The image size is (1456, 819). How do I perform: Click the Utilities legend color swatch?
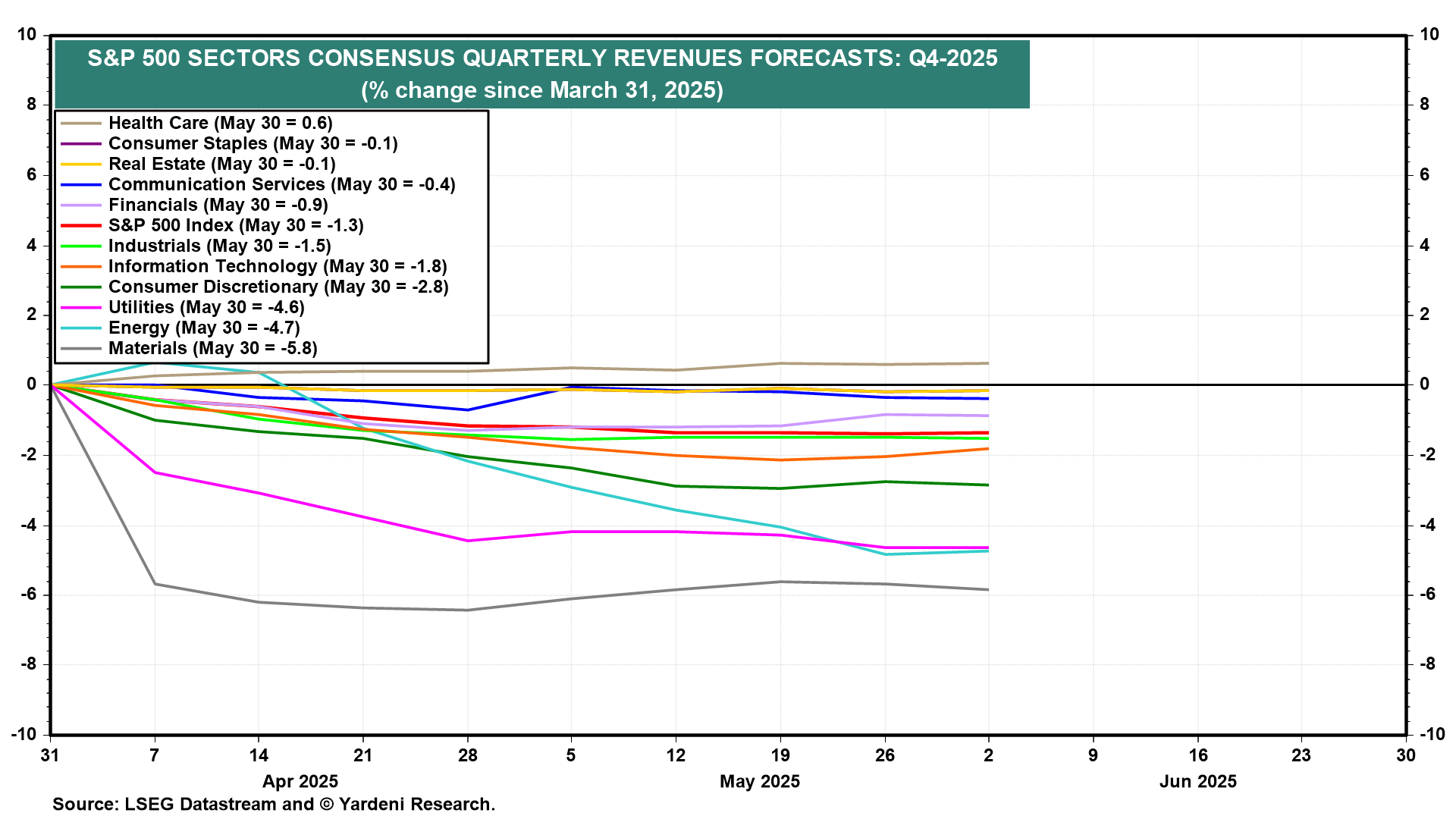pyautogui.click(x=81, y=308)
